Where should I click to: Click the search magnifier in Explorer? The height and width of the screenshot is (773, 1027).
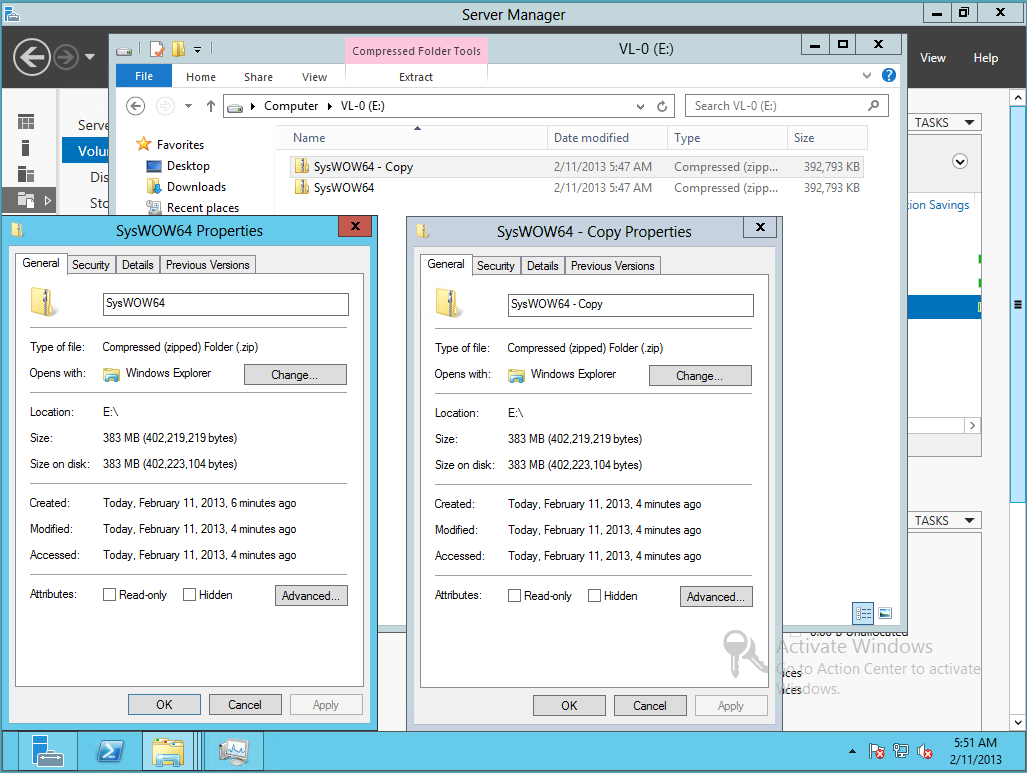pos(873,105)
